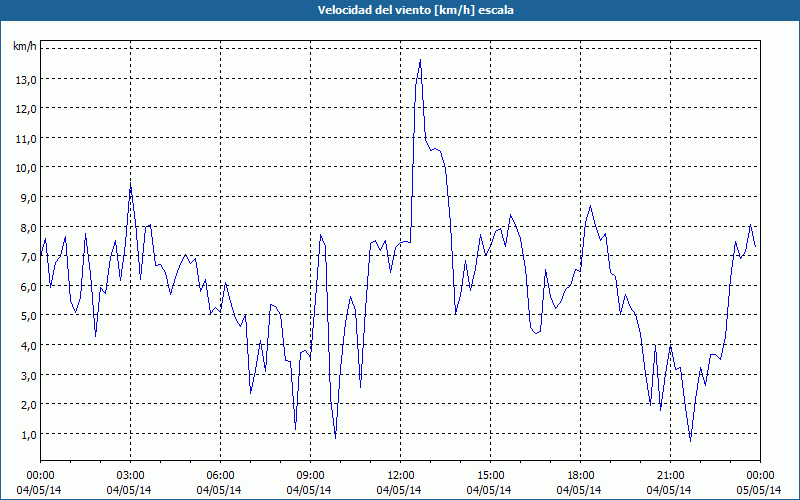Image resolution: width=800 pixels, height=500 pixels.
Task: Pick the '8,0' y-axis label
Action: point(27,227)
